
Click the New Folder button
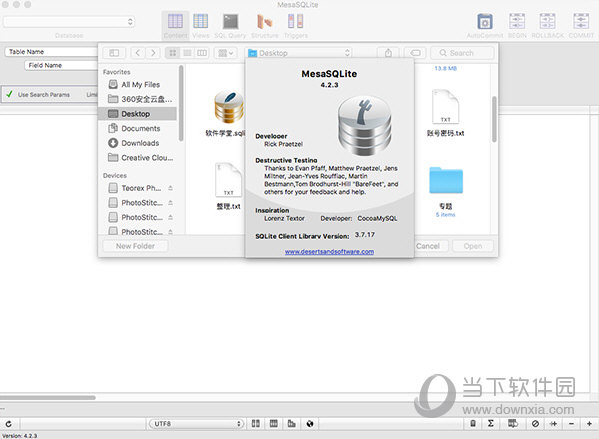click(x=135, y=246)
